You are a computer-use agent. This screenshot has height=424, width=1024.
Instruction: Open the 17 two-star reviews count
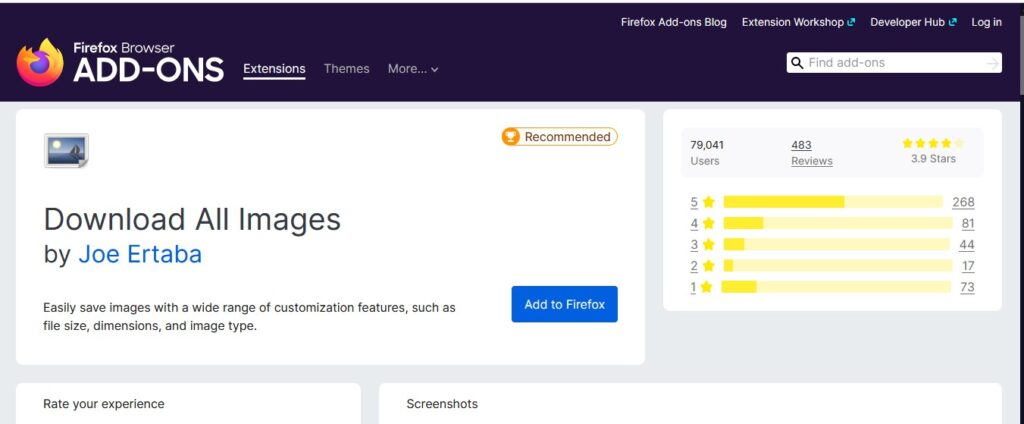pos(968,266)
